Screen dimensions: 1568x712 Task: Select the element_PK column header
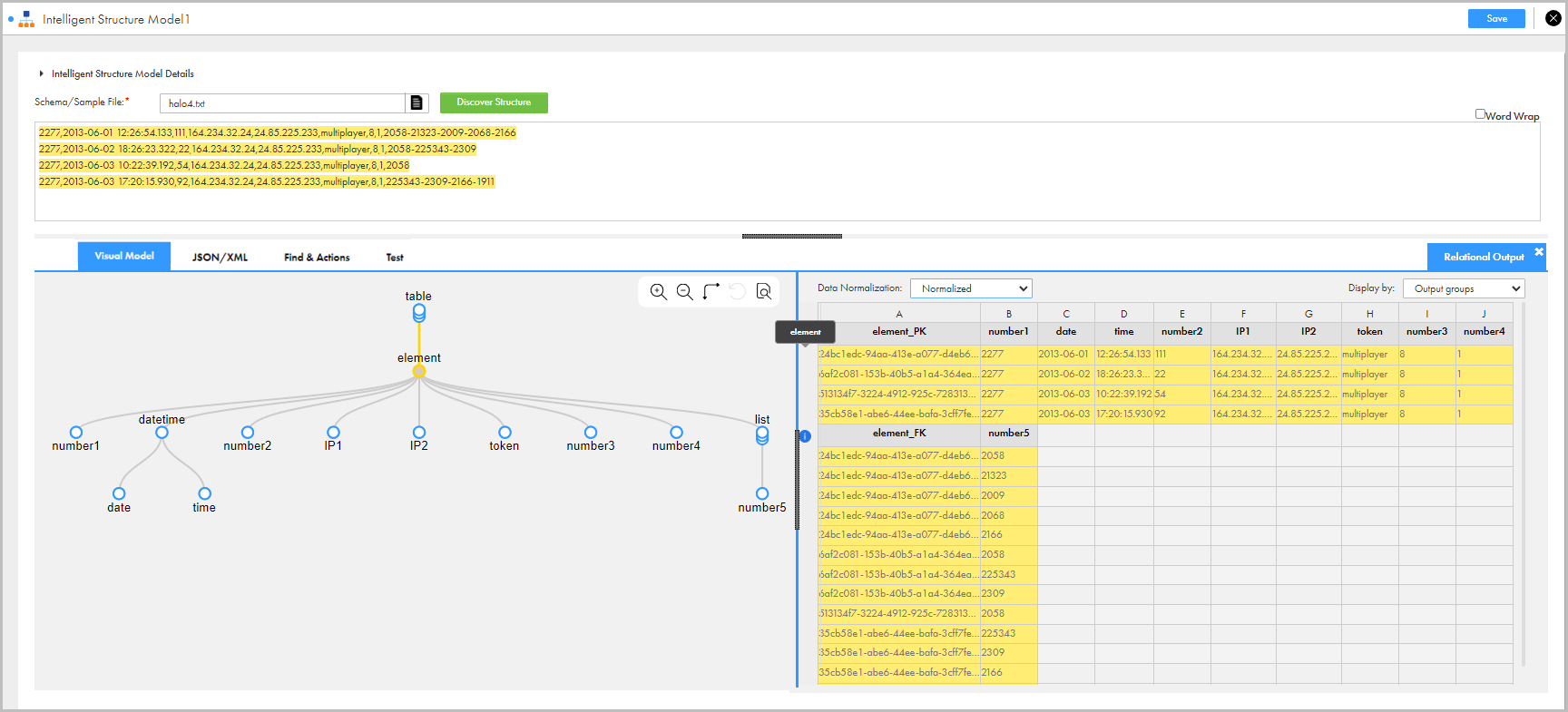coord(899,332)
